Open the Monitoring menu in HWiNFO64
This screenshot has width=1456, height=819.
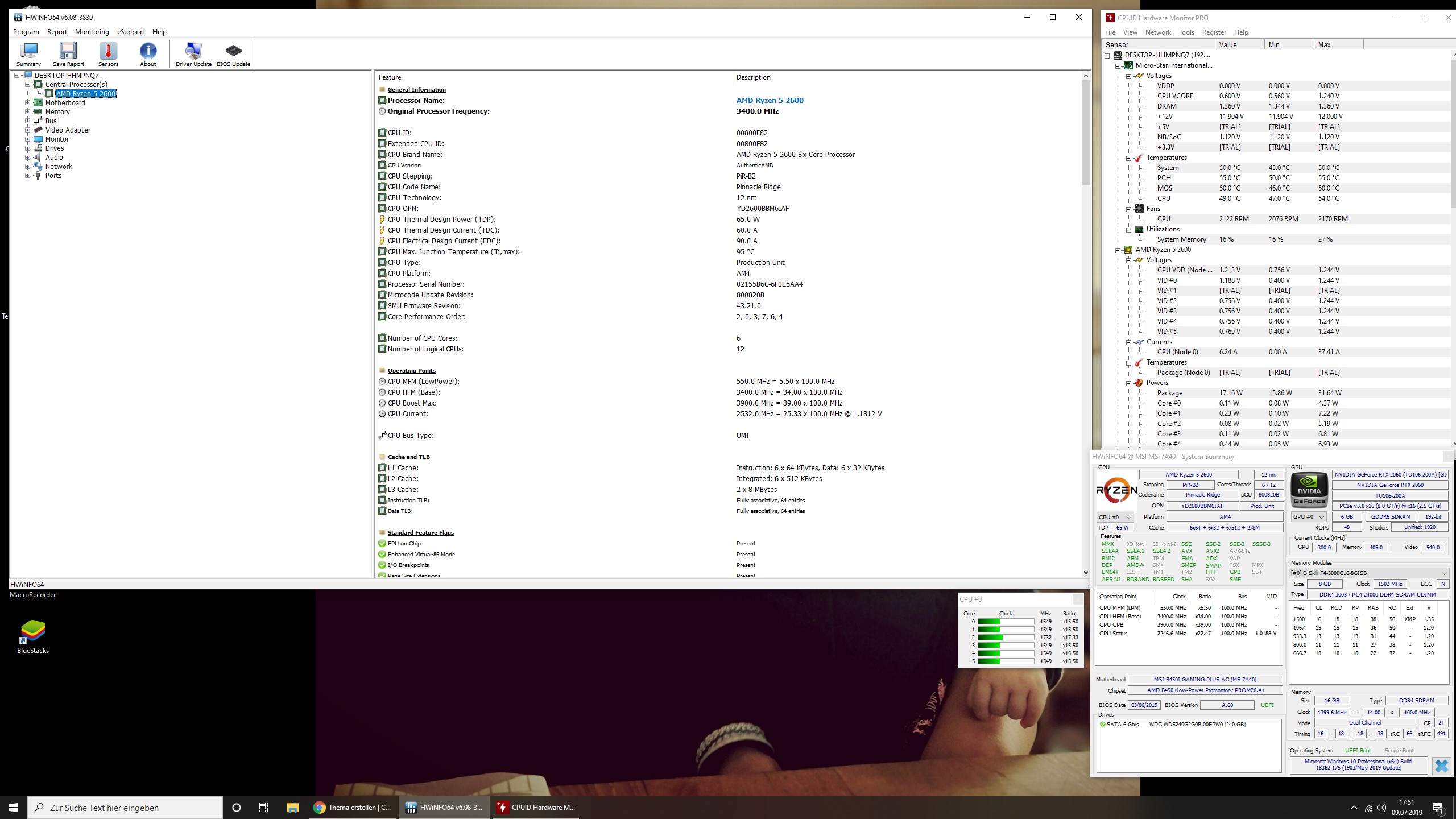tap(92, 32)
